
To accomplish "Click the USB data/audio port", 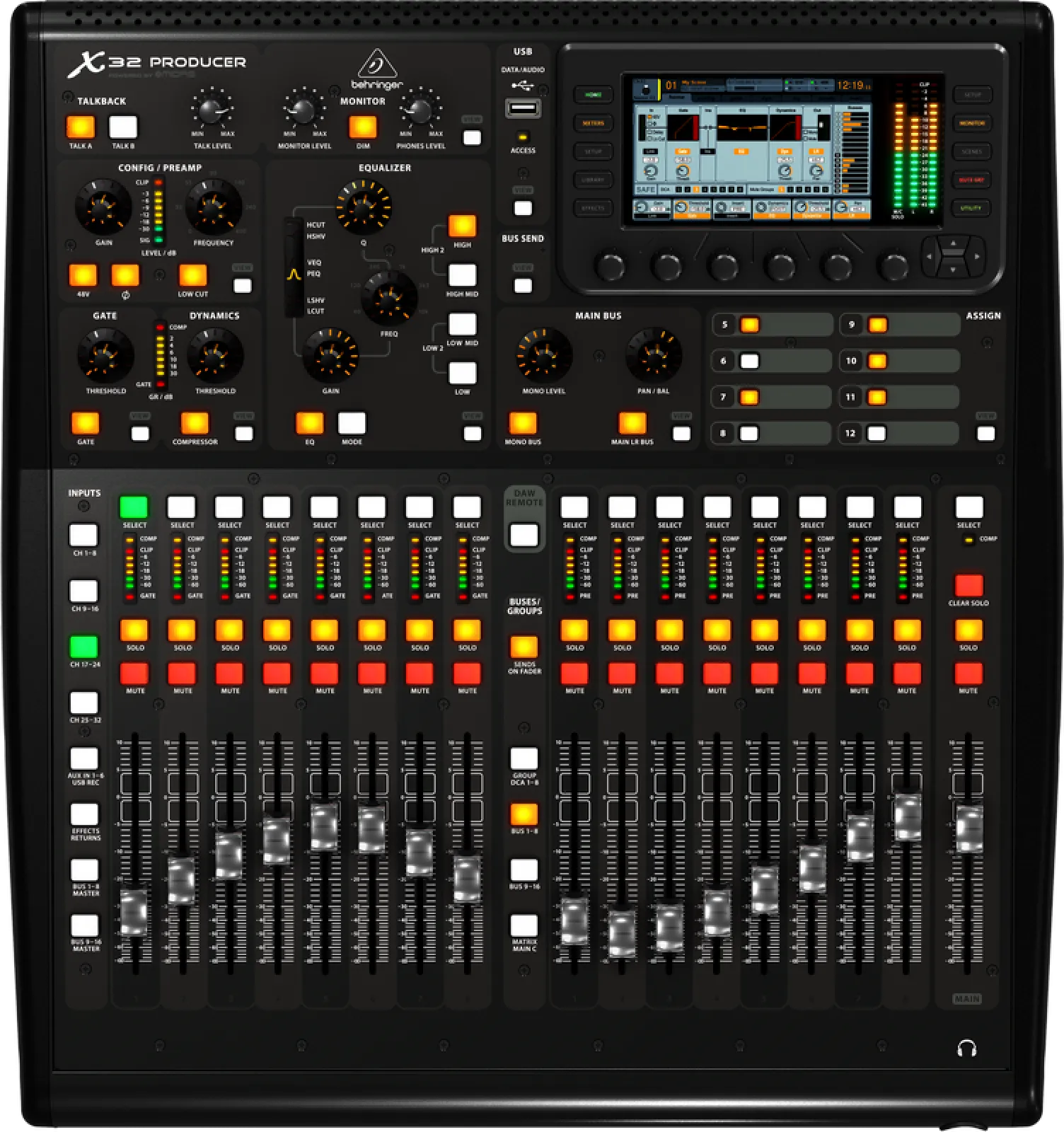I will tap(523, 108).
